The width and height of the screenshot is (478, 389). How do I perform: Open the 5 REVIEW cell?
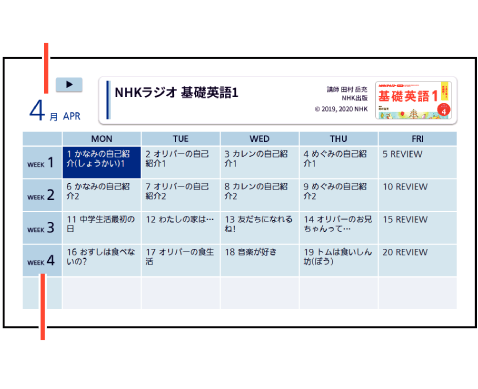(418, 162)
